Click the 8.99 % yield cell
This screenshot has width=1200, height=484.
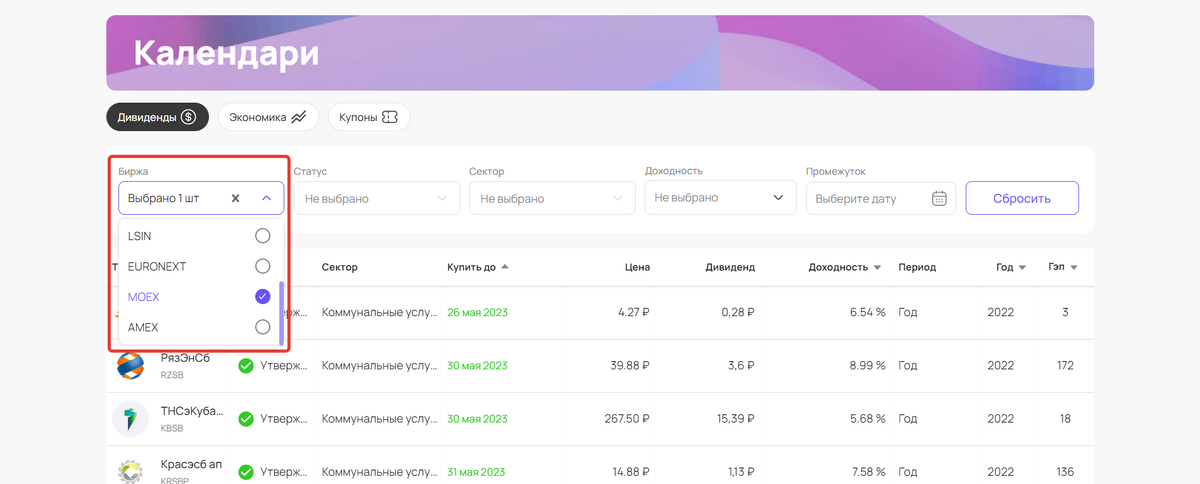(x=867, y=365)
